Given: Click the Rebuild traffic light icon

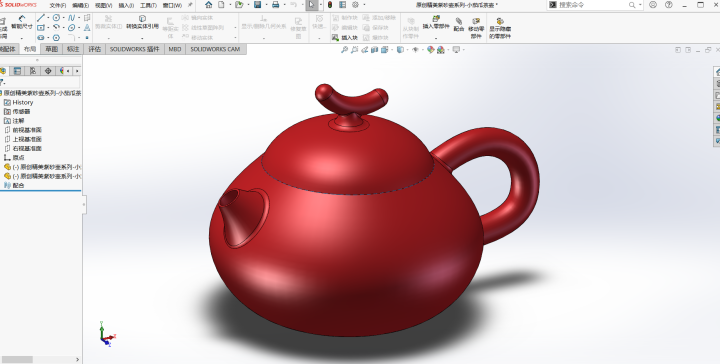Looking at the screenshot, I should [330, 5].
